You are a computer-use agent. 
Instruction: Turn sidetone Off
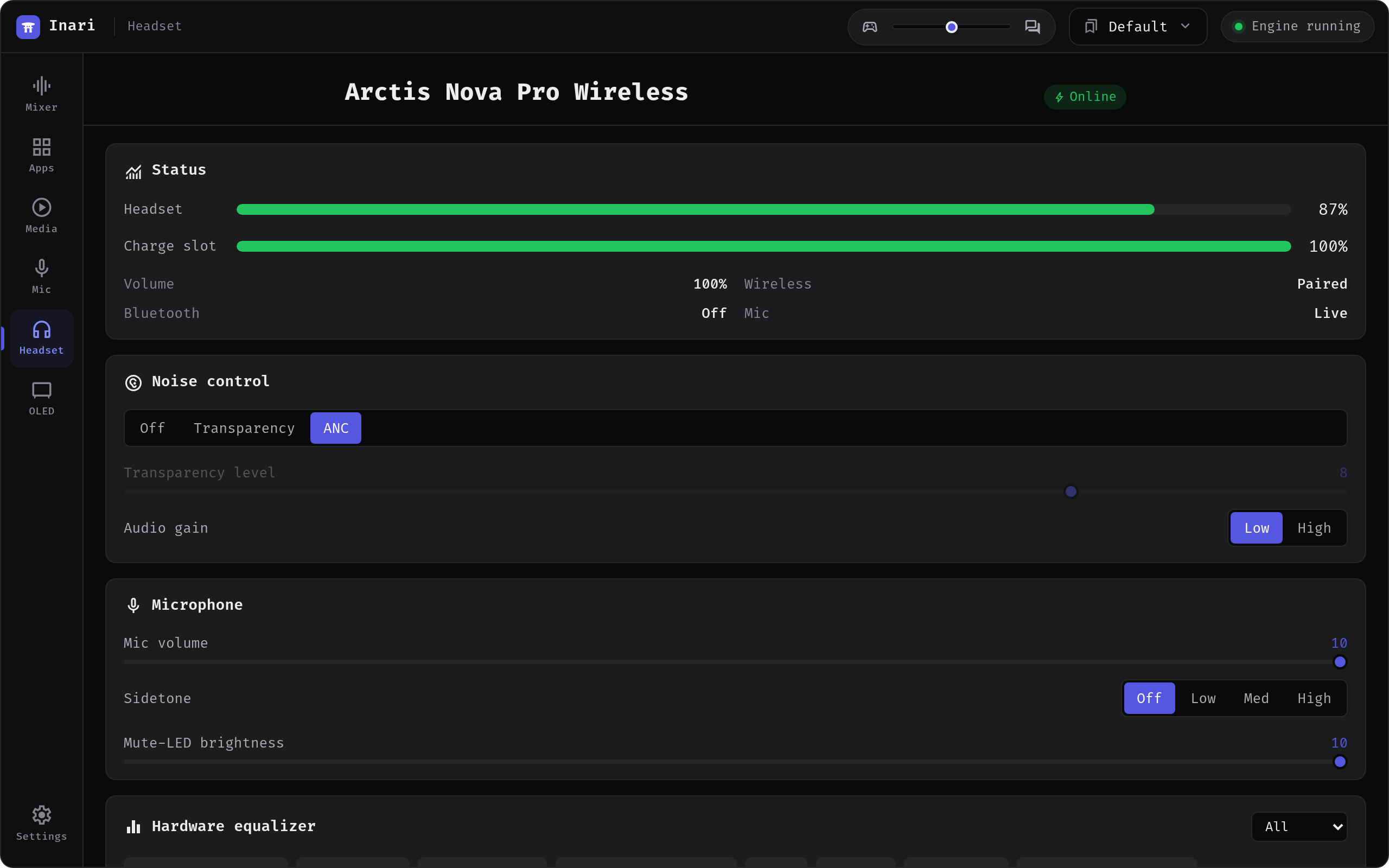coord(1149,699)
